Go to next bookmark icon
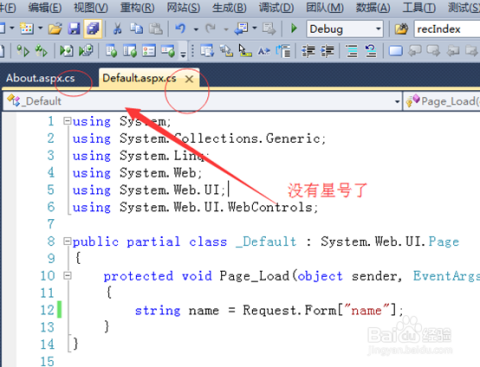The width and height of the screenshot is (480, 367). pos(433,51)
